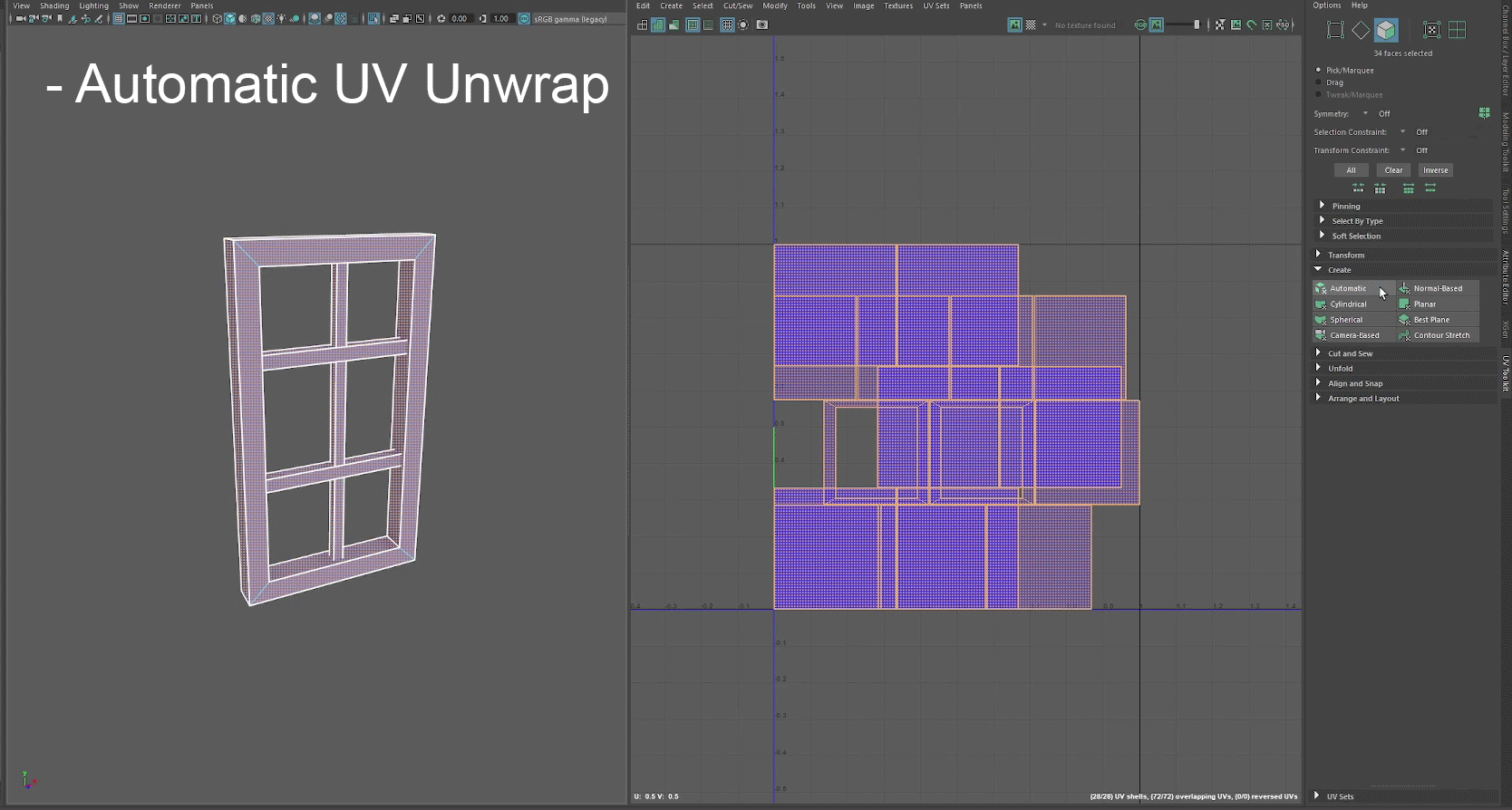Open the Options menu in UV Toolkit
The height and width of the screenshot is (810, 1512).
coord(1326,5)
